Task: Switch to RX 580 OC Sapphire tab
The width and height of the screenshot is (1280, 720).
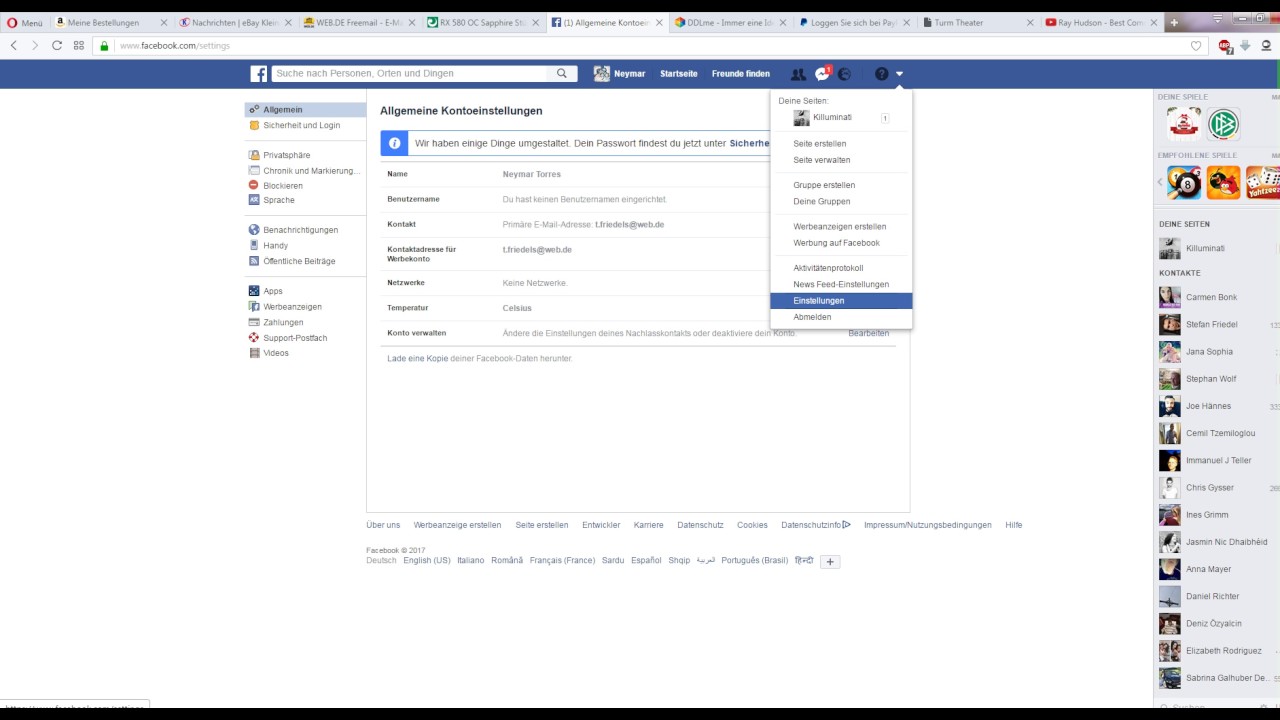Action: tap(481, 22)
